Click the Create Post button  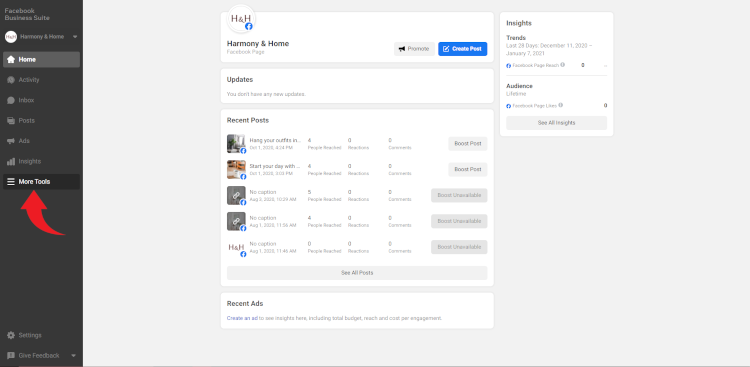pos(463,49)
